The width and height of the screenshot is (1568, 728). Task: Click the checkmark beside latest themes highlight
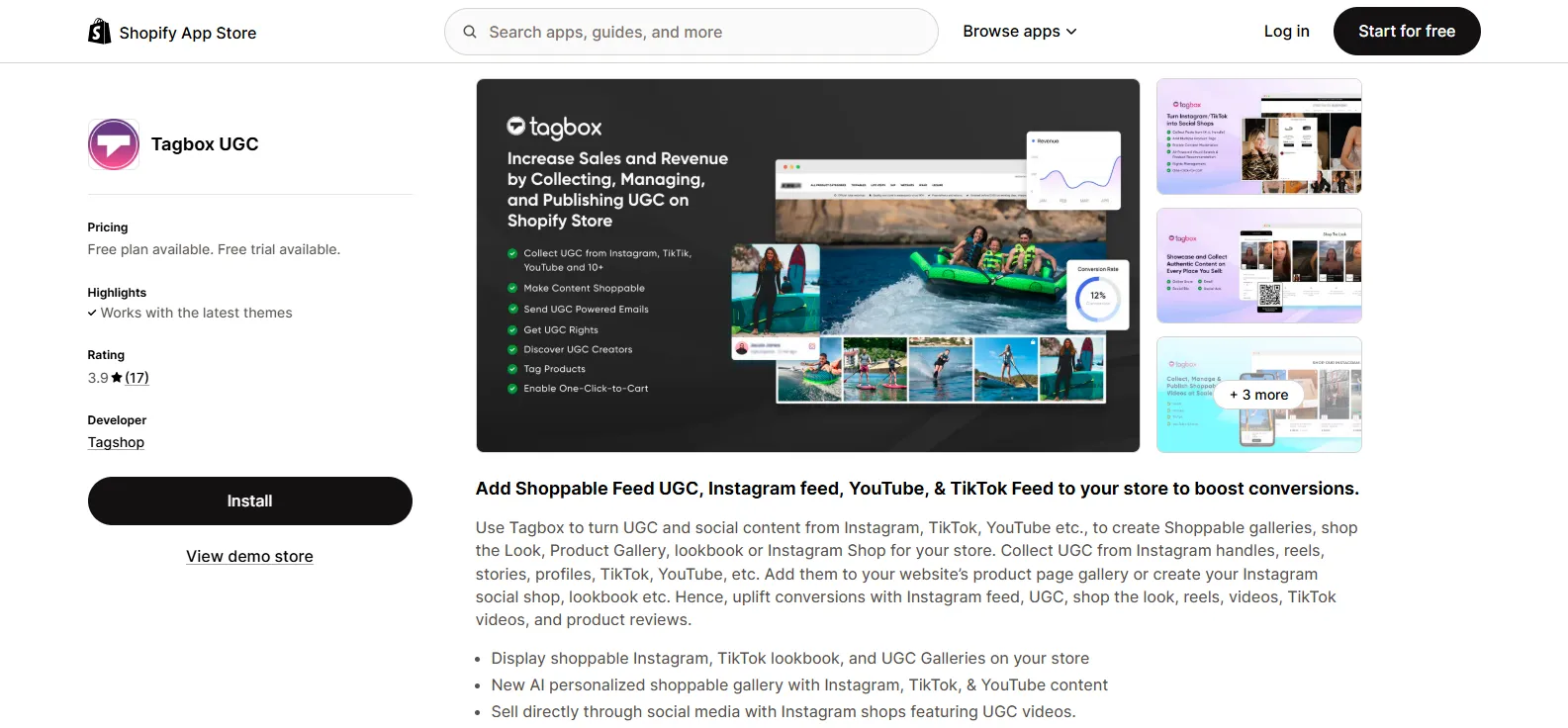click(x=92, y=314)
